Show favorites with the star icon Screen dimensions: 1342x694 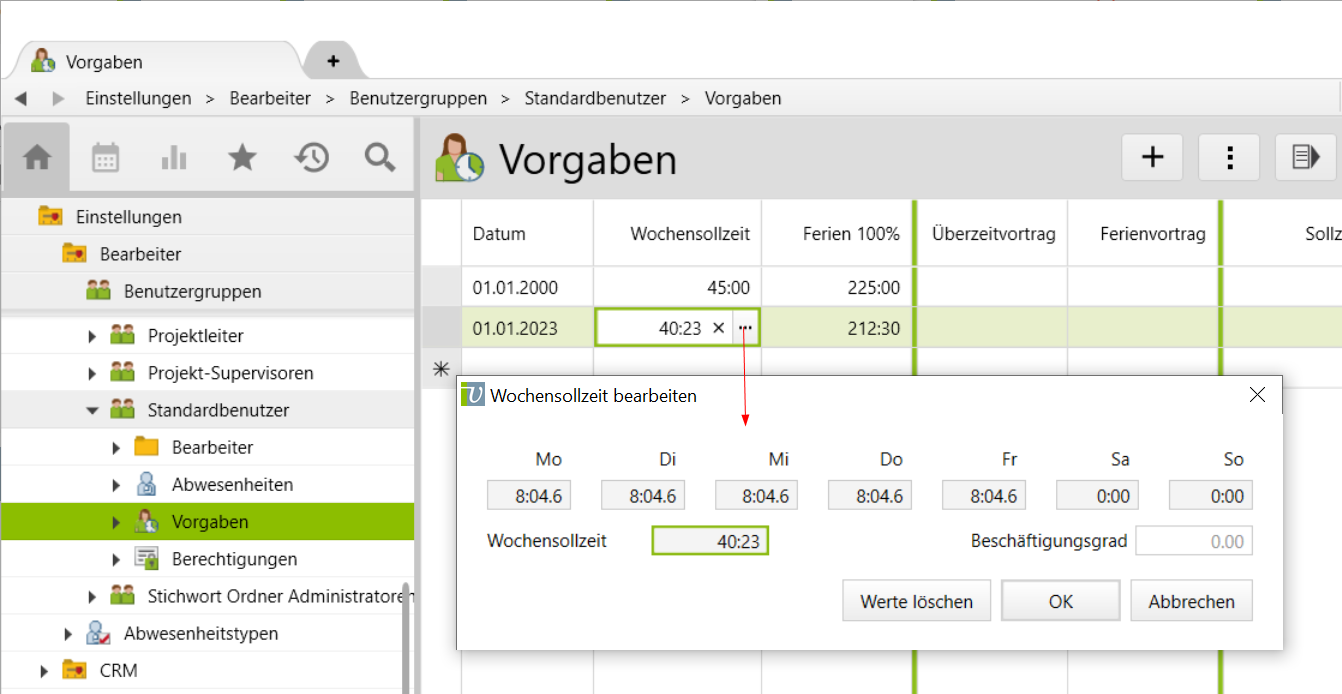242,158
